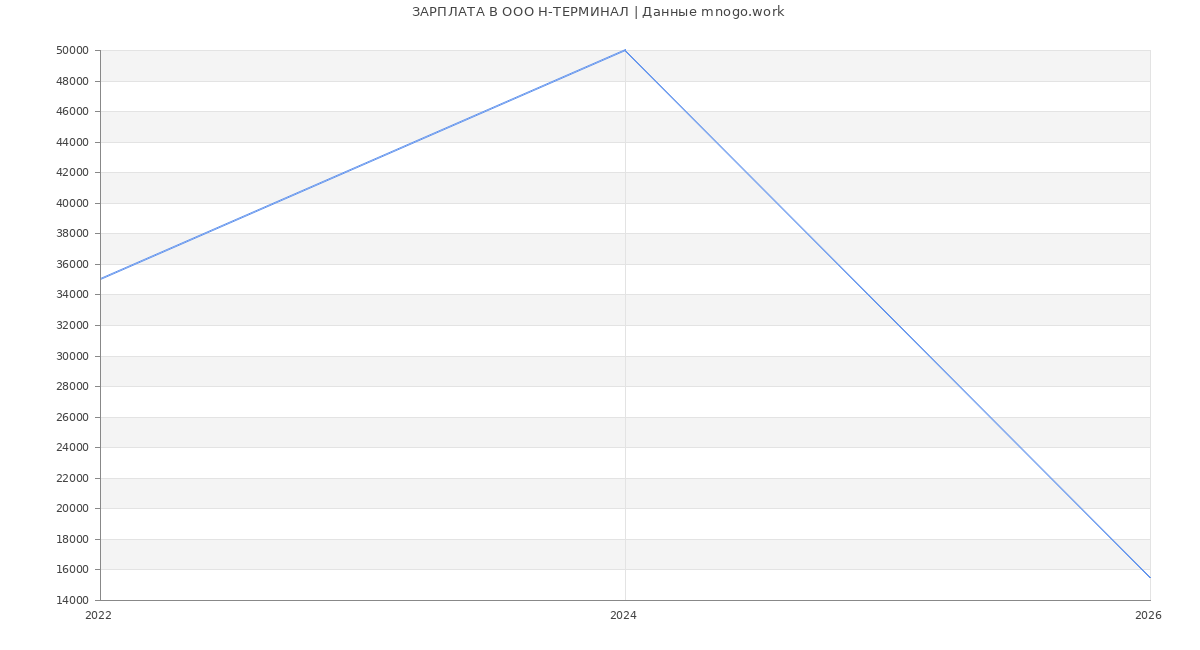Click the 36000 y-axis label
The image size is (1200, 650).
coord(73,264)
